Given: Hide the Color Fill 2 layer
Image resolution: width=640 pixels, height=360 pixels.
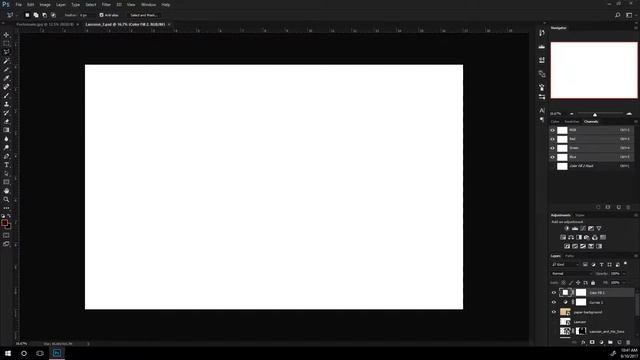Looking at the screenshot, I should pos(554,293).
